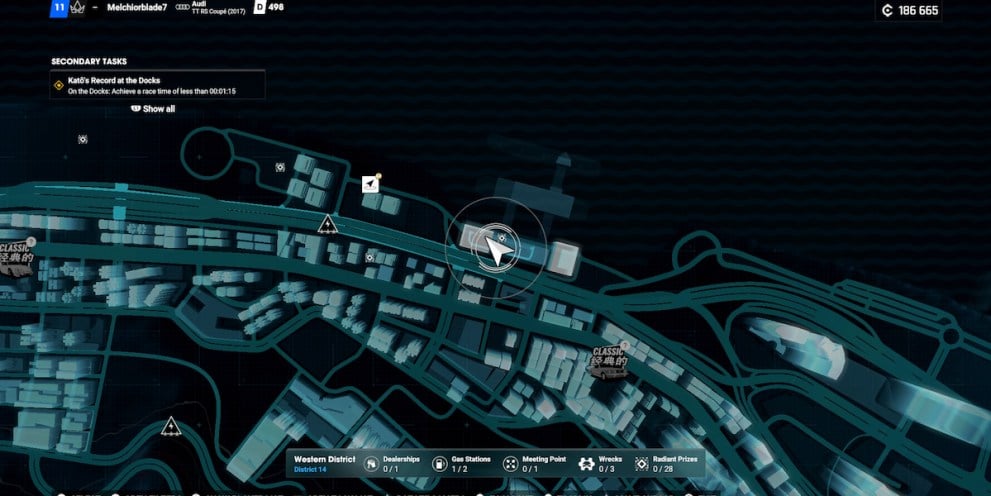Click the Radiant Prizes icon
The width and height of the screenshot is (991, 496).
(642, 464)
